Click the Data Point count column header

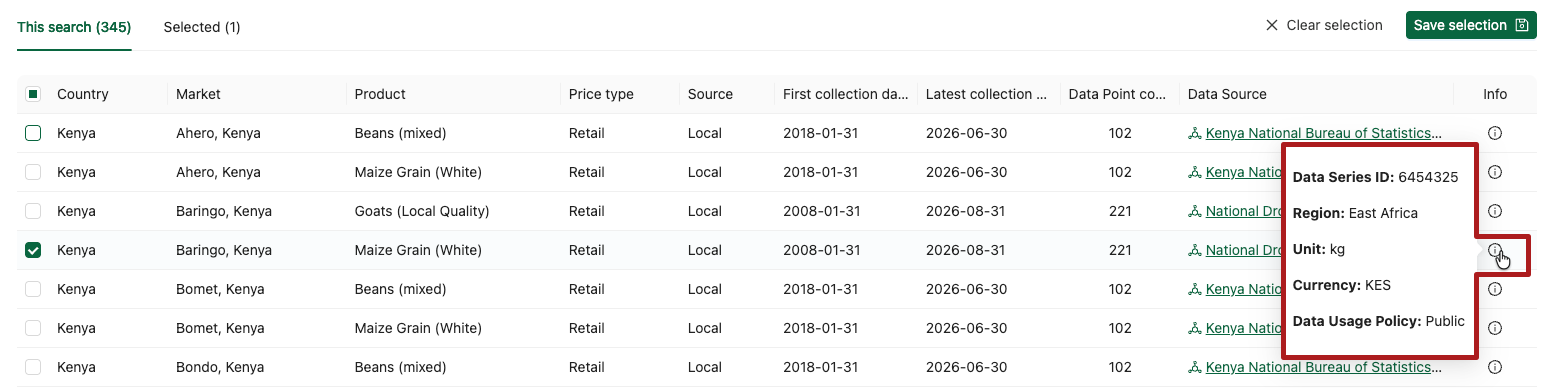(x=1117, y=94)
